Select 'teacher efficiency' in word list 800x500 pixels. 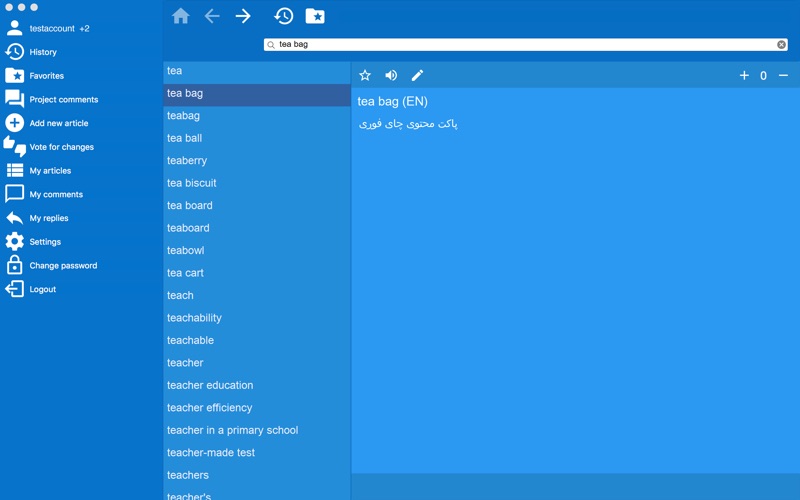pos(257,408)
